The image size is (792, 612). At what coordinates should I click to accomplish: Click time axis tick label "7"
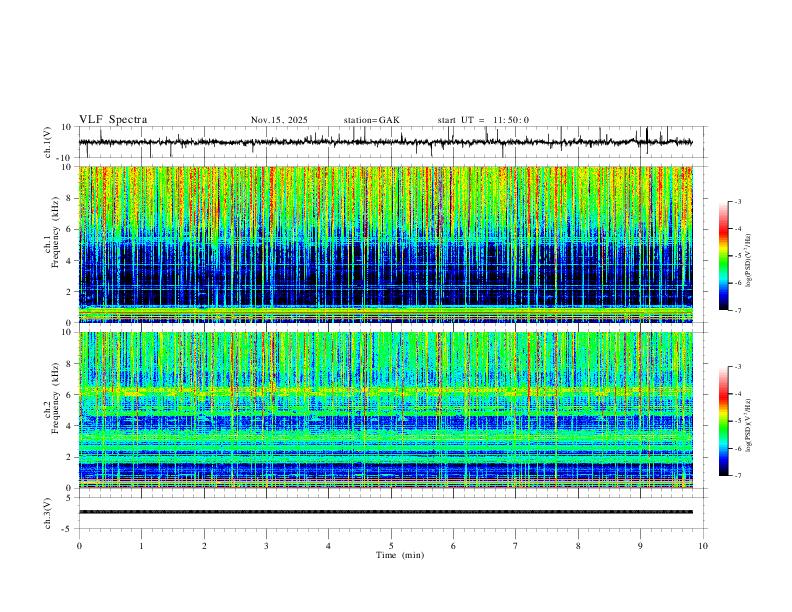click(516, 546)
